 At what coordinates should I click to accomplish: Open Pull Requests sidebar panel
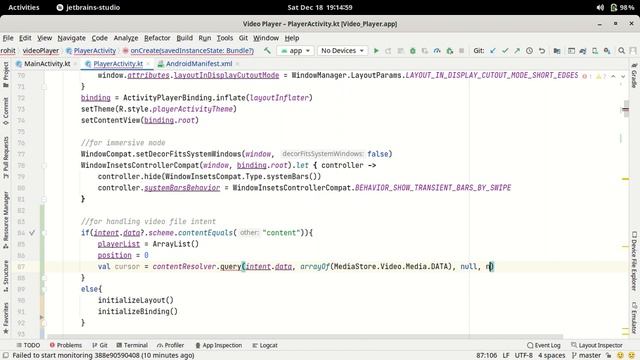pyautogui.click(x=6, y=157)
